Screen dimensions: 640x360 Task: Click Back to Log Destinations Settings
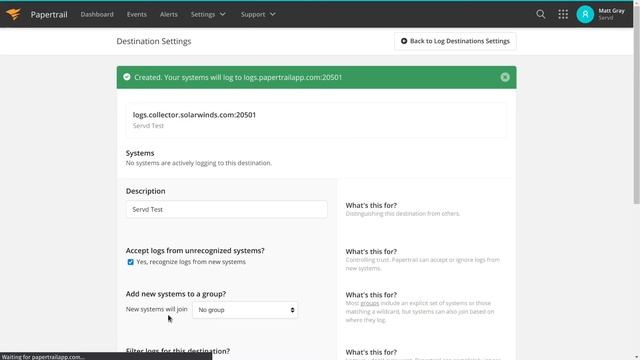[455, 41]
